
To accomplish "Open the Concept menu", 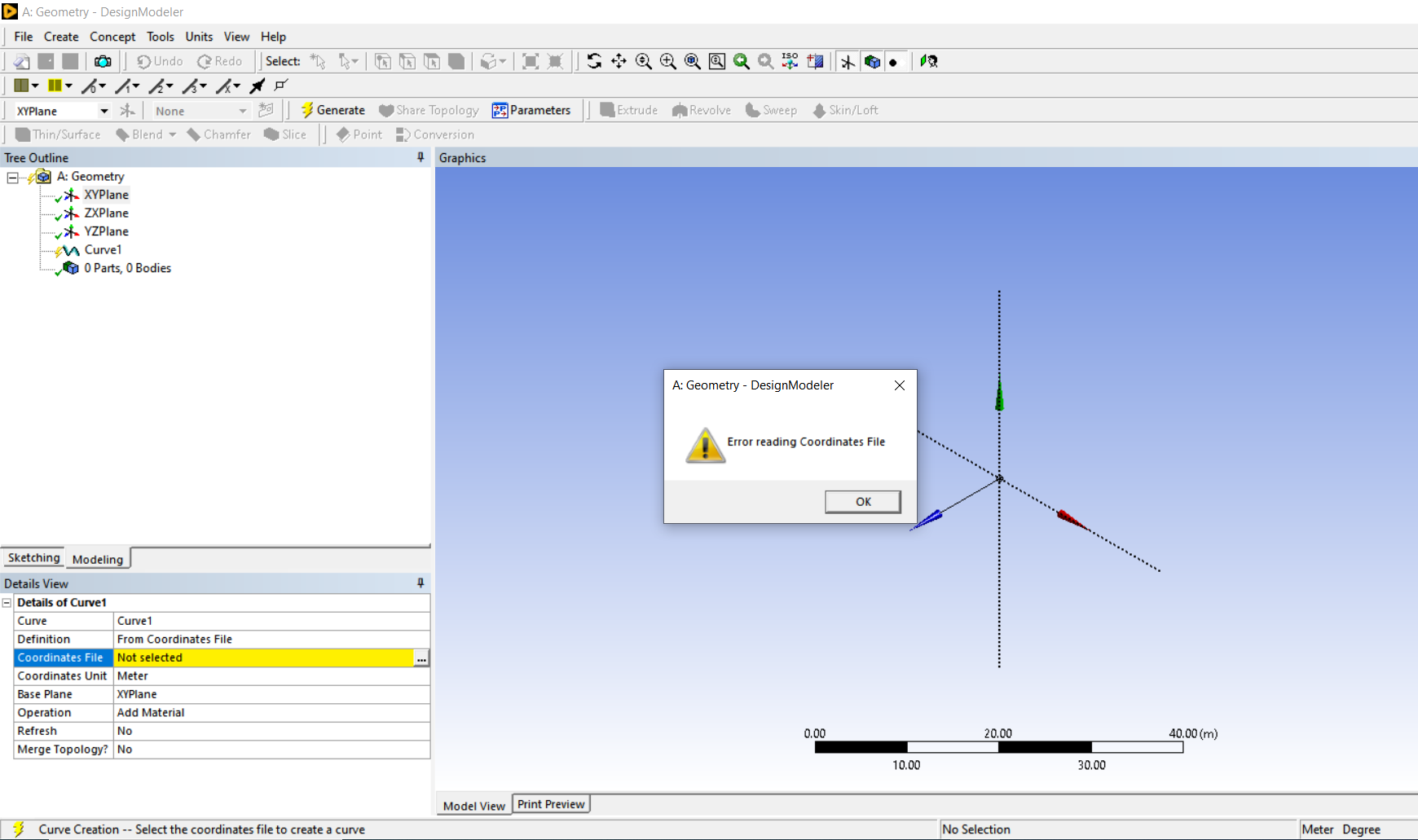I will [112, 37].
